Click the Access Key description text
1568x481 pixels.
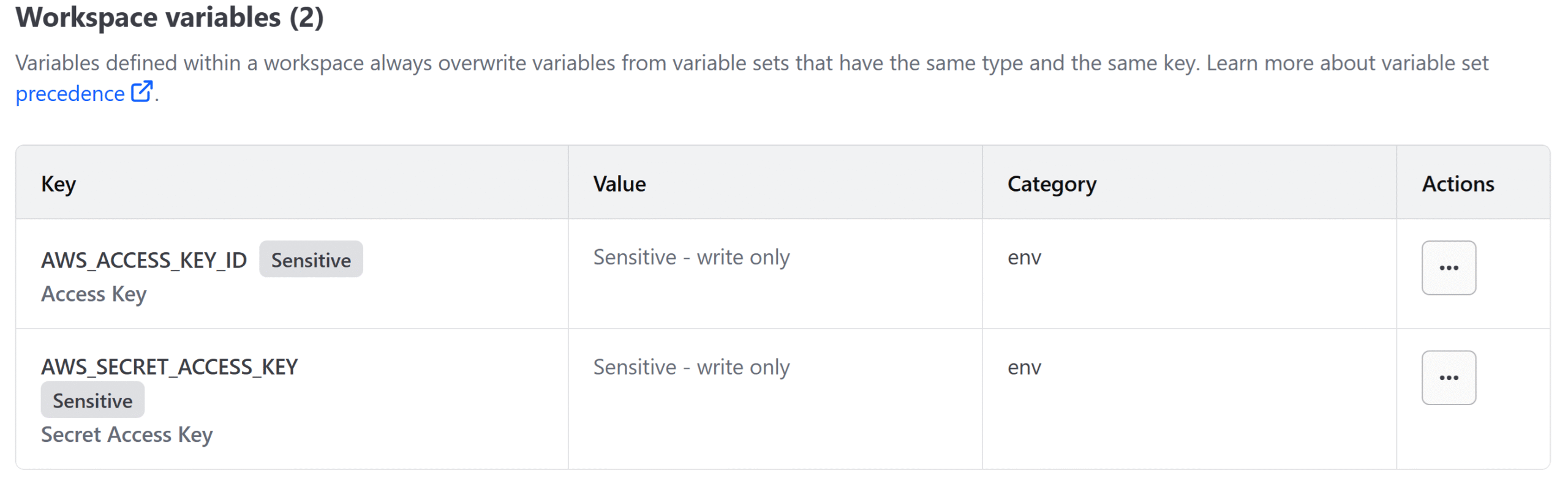click(x=94, y=294)
